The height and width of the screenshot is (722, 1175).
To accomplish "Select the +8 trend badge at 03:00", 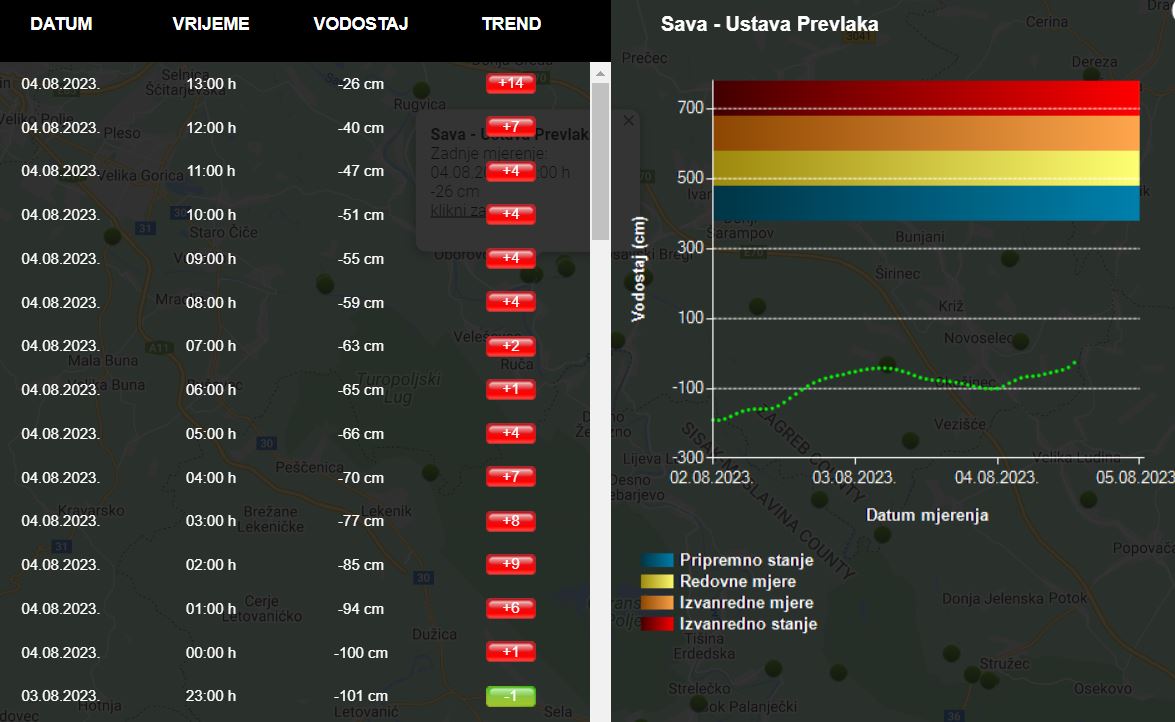I will point(511,521).
